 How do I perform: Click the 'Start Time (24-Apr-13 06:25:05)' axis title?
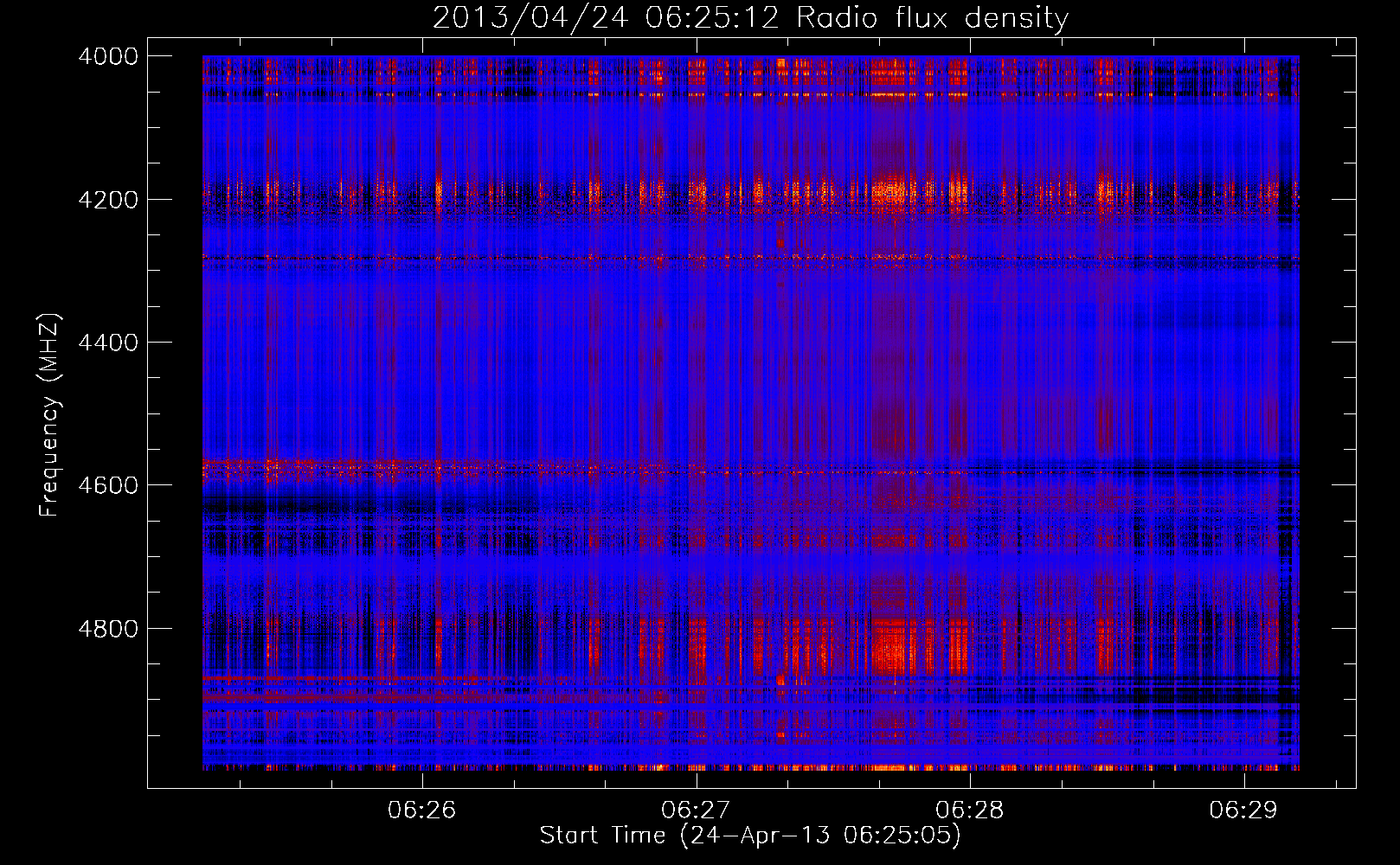pos(750,836)
